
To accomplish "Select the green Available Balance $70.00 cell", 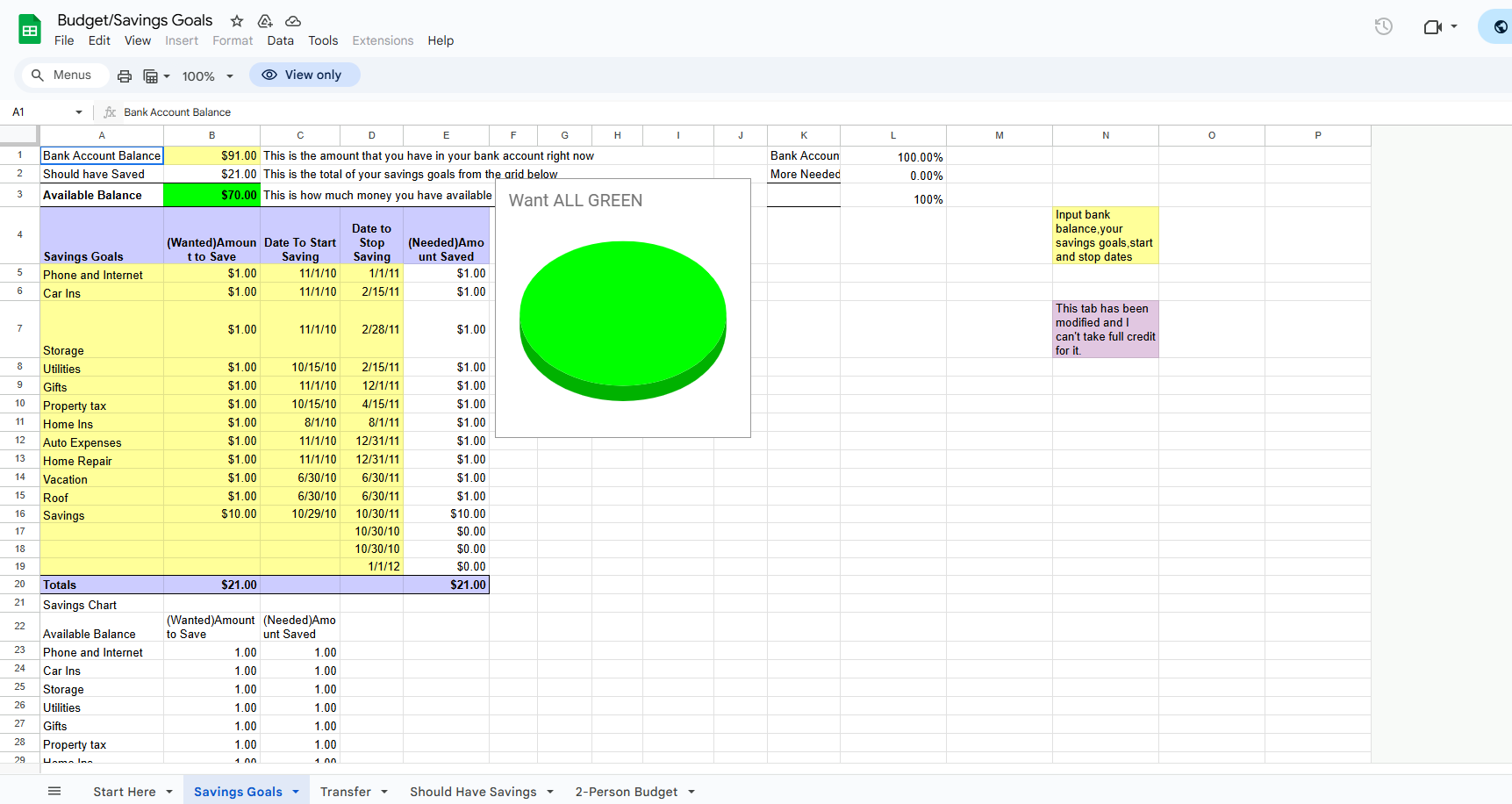I will pyautogui.click(x=211, y=195).
